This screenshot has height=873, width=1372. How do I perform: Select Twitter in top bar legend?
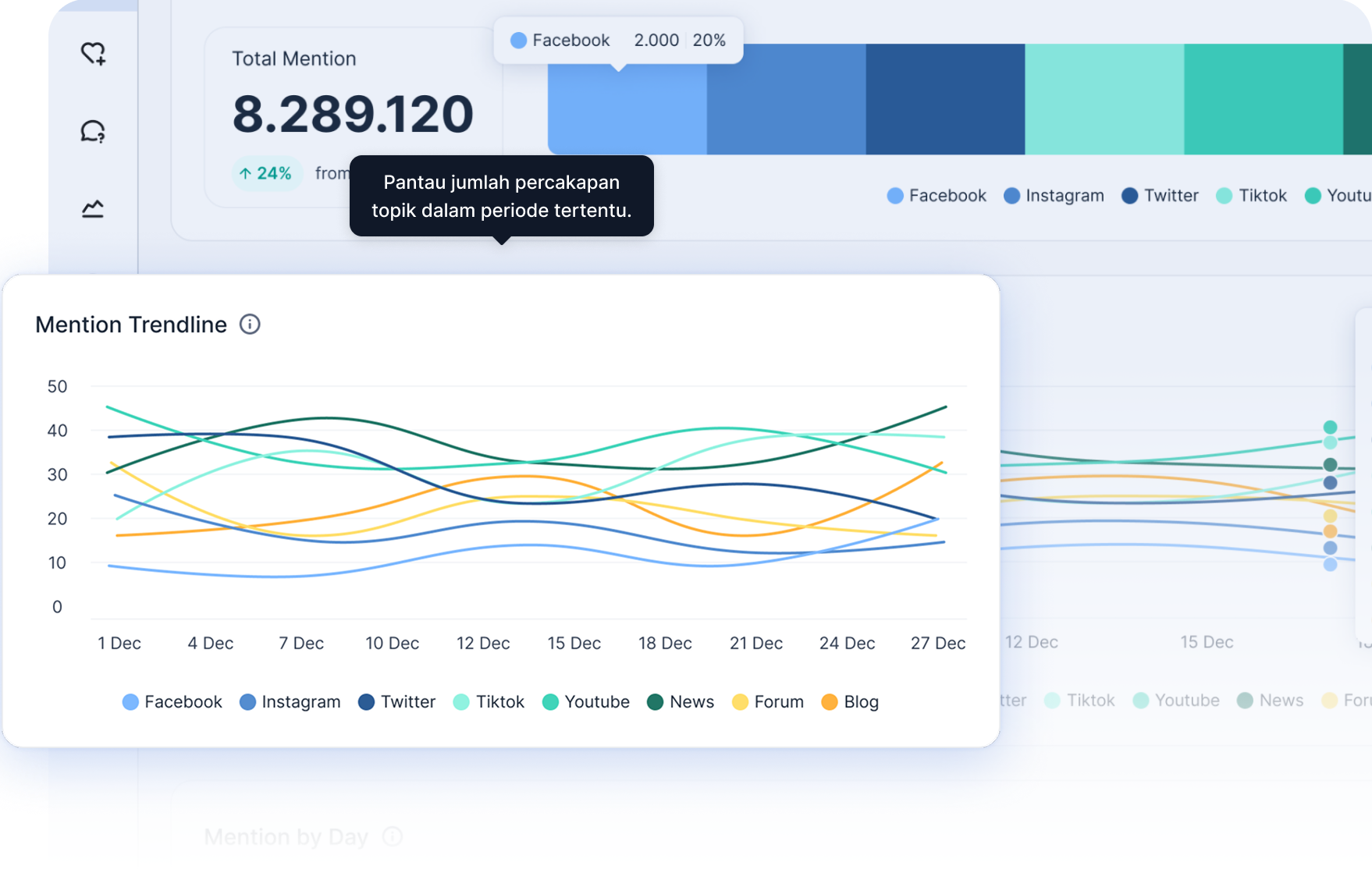(x=1160, y=196)
